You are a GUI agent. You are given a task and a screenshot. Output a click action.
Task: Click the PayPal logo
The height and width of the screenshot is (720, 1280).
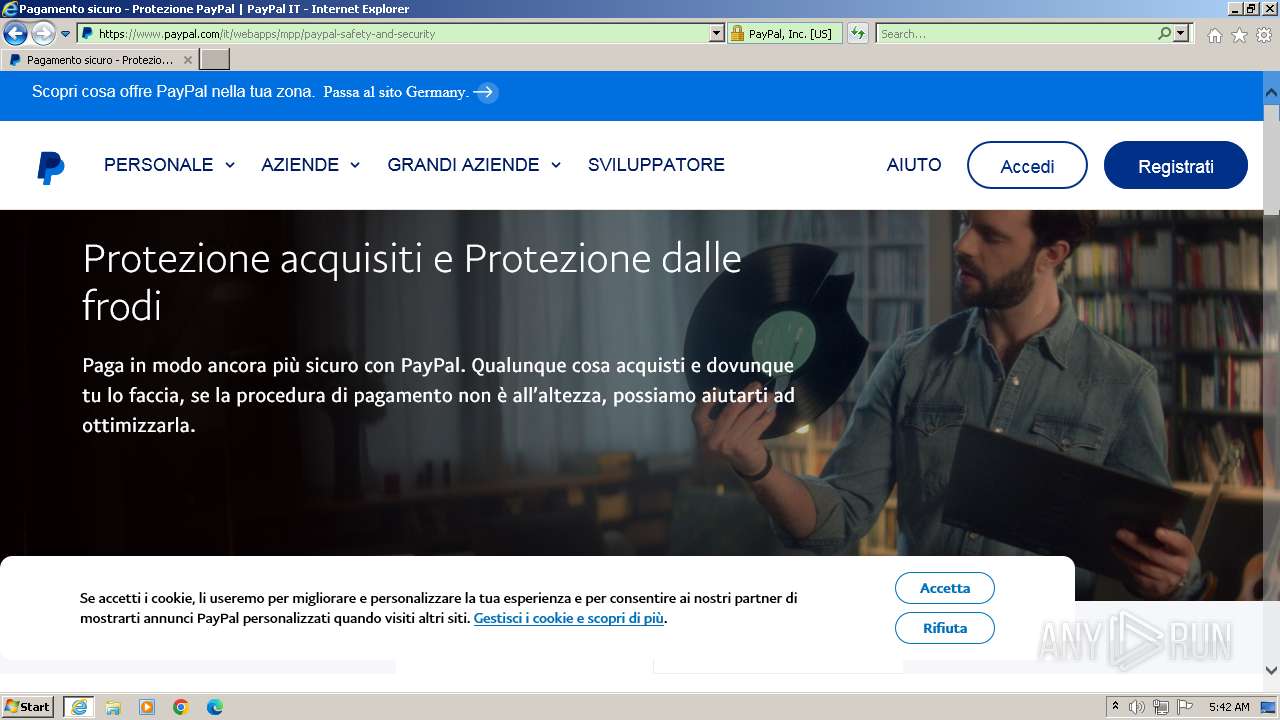pyautogui.click(x=51, y=168)
